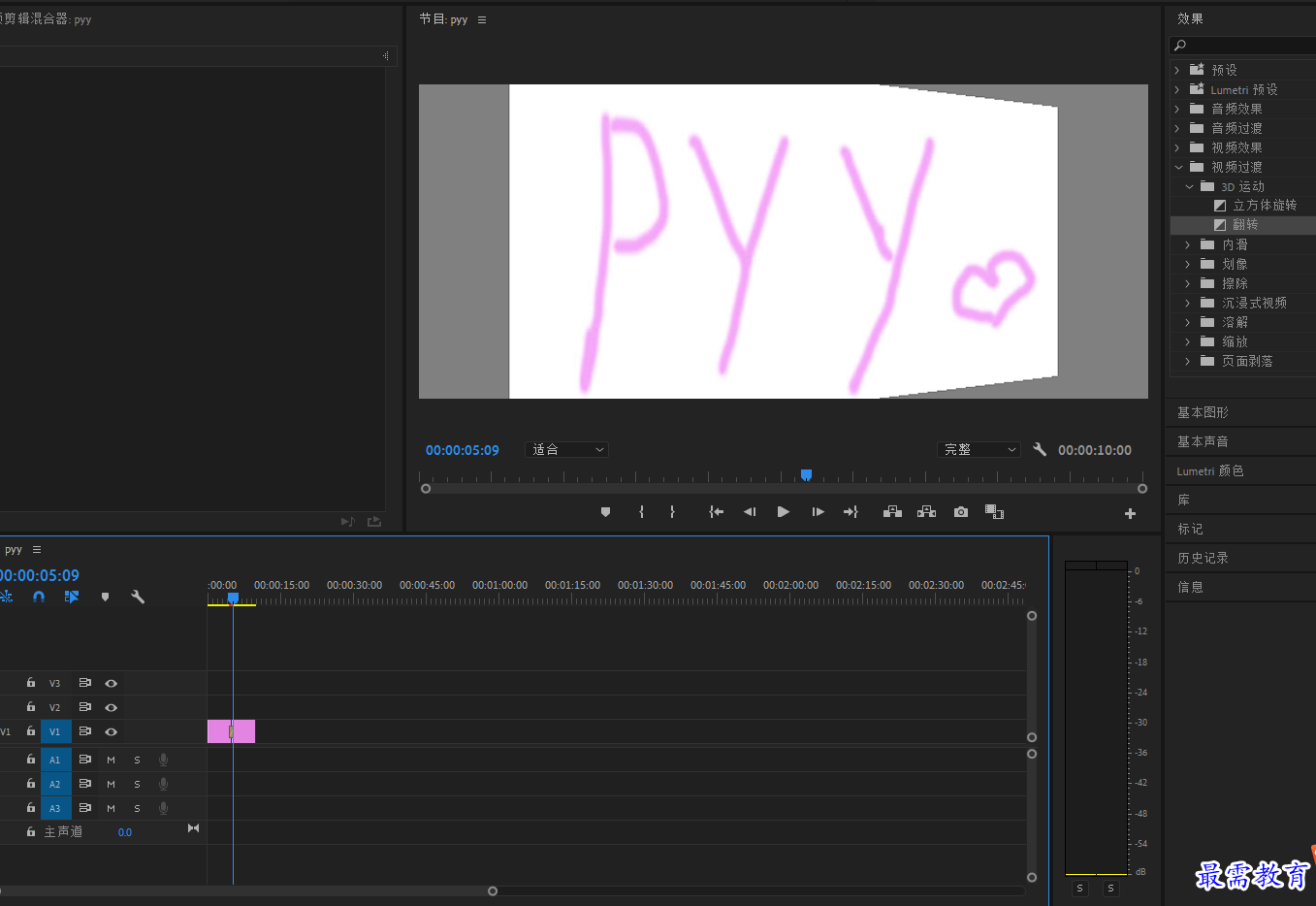Click the Program monitor playhead marker

click(806, 474)
